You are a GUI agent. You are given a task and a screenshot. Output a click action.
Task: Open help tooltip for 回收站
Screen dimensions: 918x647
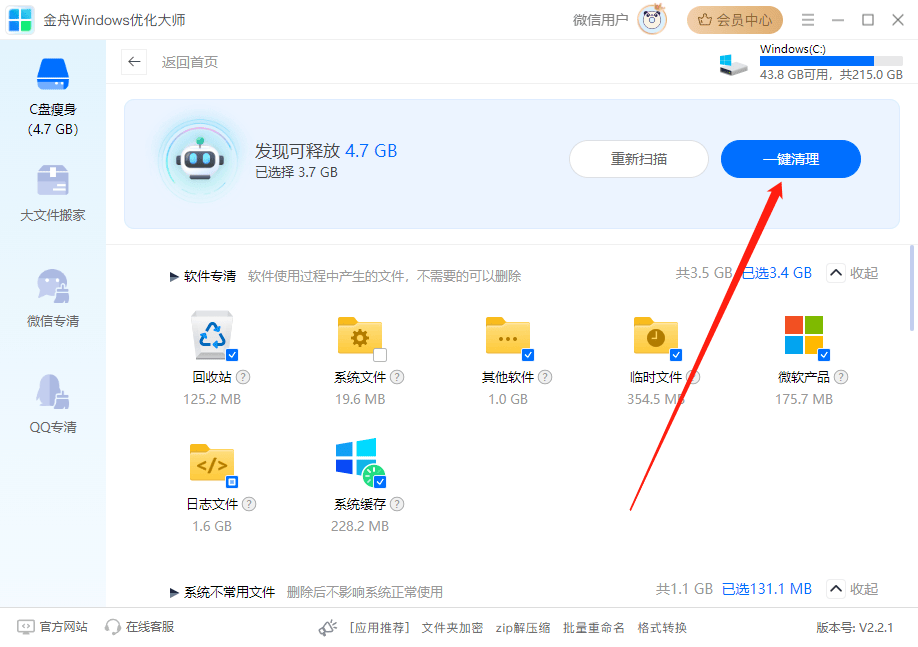[243, 377]
